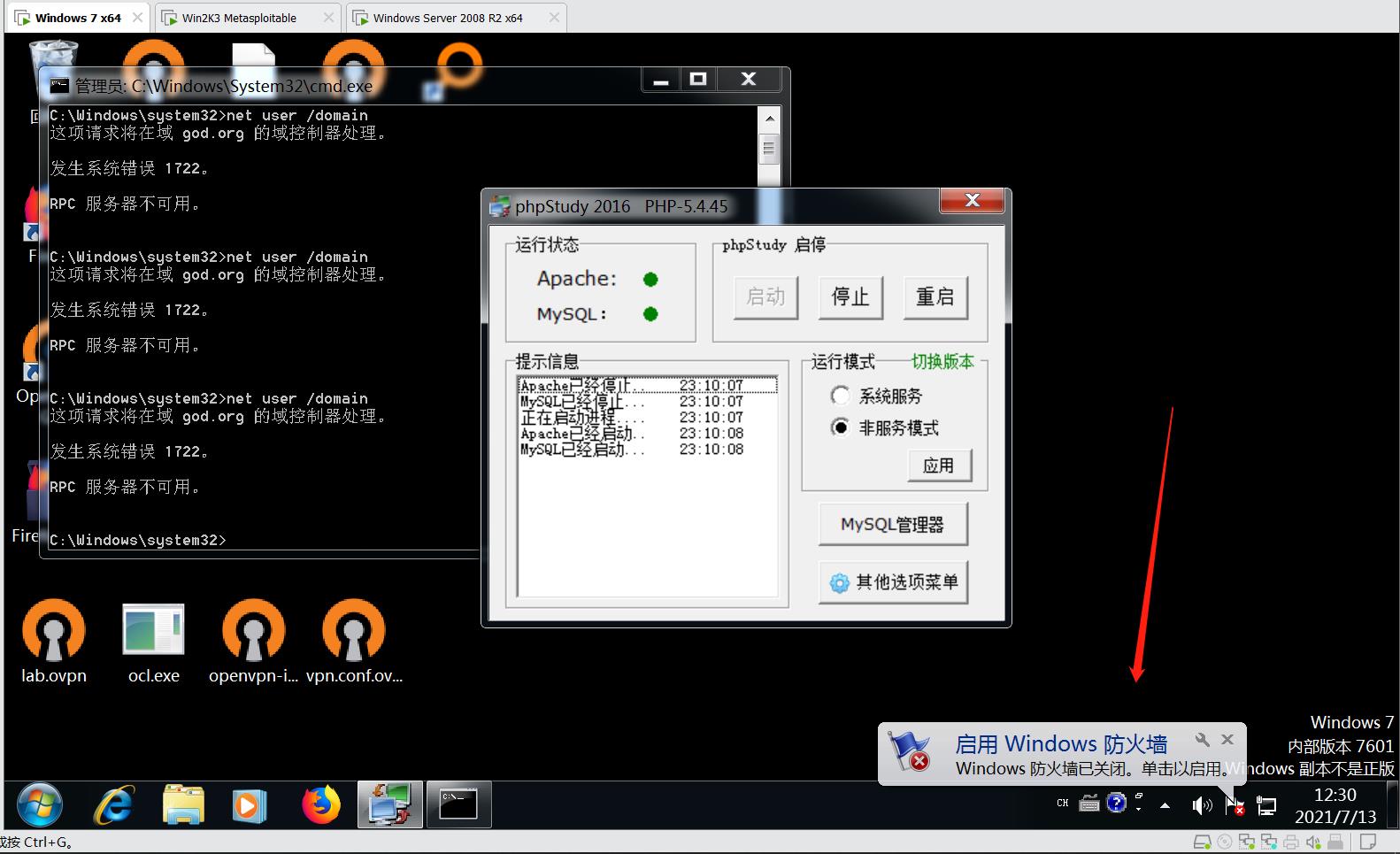
Task: Click the phpStudy 停止 button
Action: pos(850,296)
